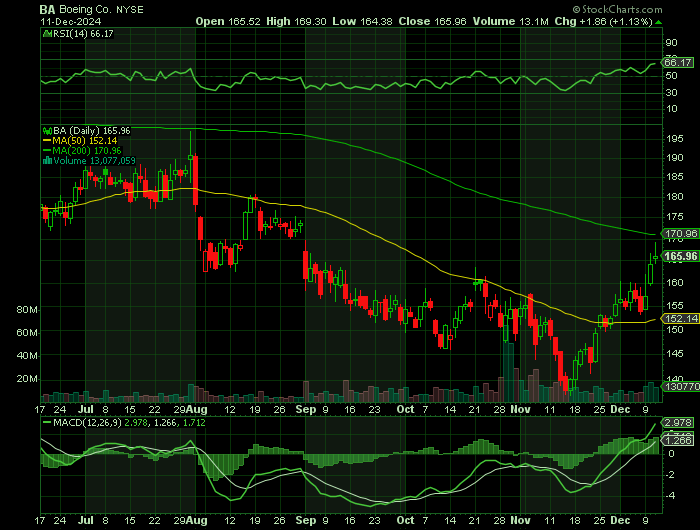This screenshot has width=700, height=530.
Task: Click candlestick icon before BA (Daily)
Action: click(x=47, y=131)
